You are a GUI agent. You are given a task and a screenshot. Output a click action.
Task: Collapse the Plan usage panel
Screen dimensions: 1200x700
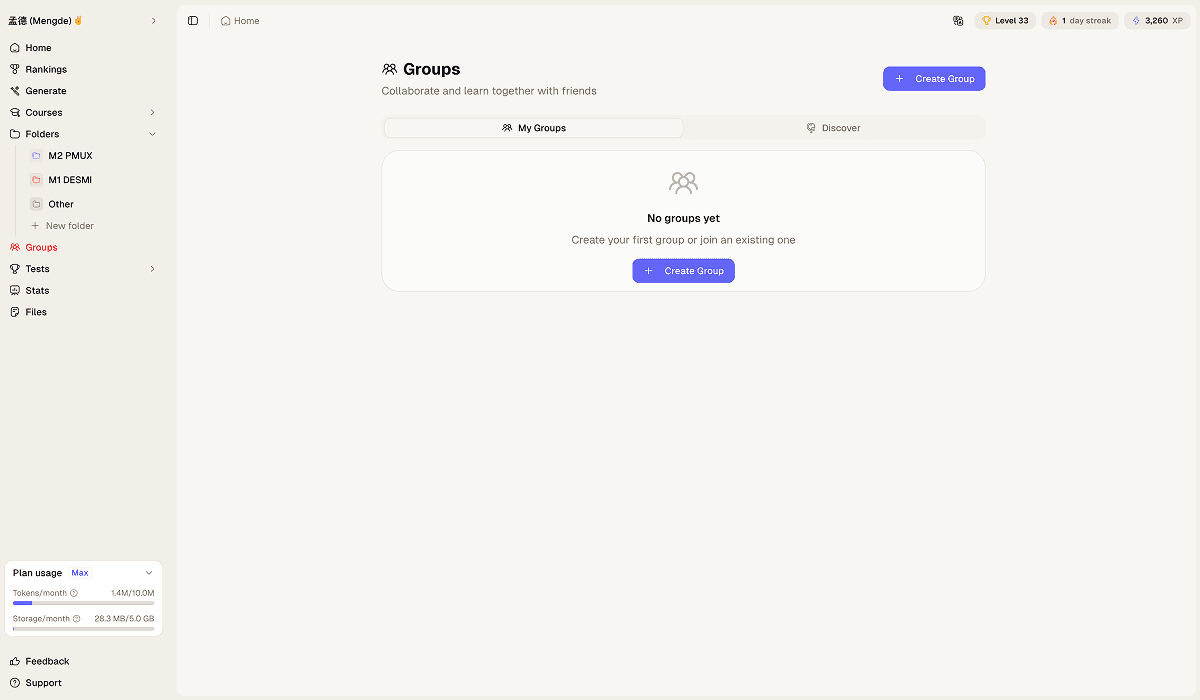coord(149,572)
